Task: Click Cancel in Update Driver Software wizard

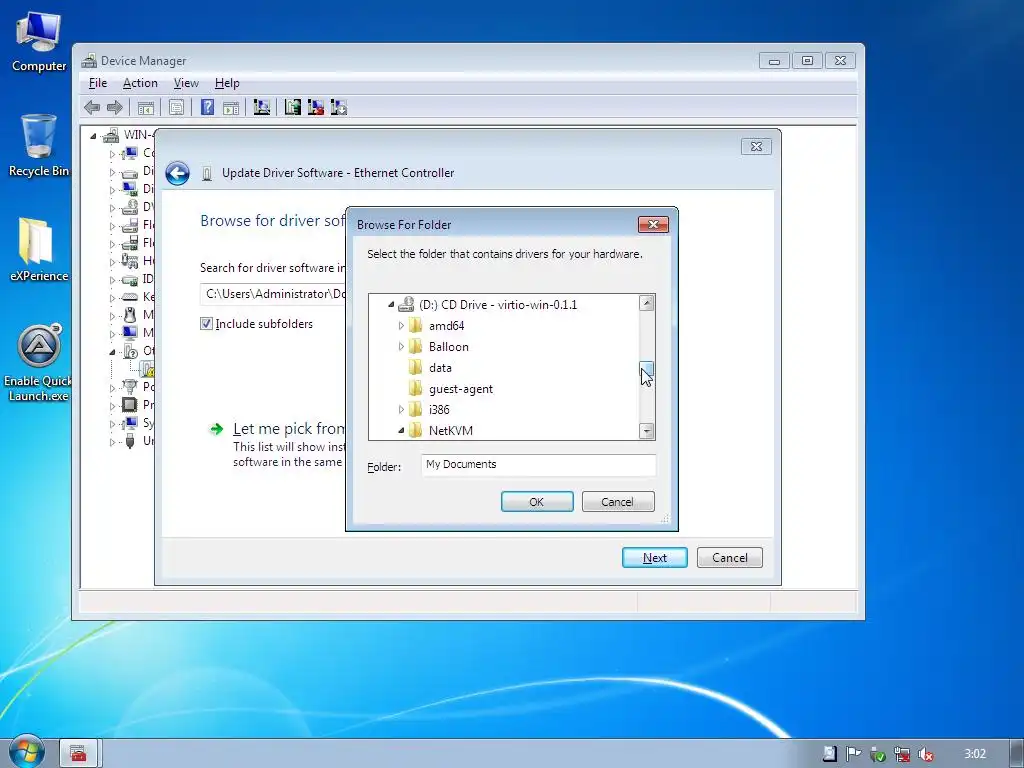Action: (x=729, y=558)
